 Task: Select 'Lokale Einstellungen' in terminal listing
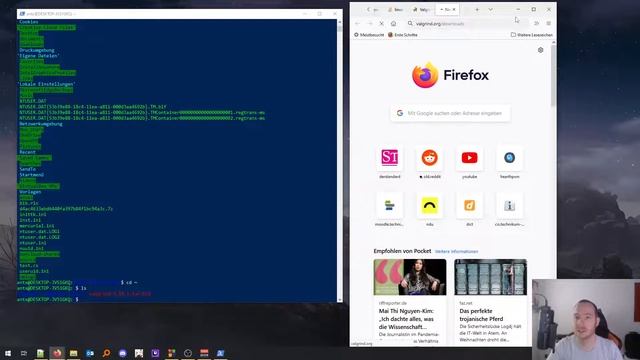tap(47, 84)
